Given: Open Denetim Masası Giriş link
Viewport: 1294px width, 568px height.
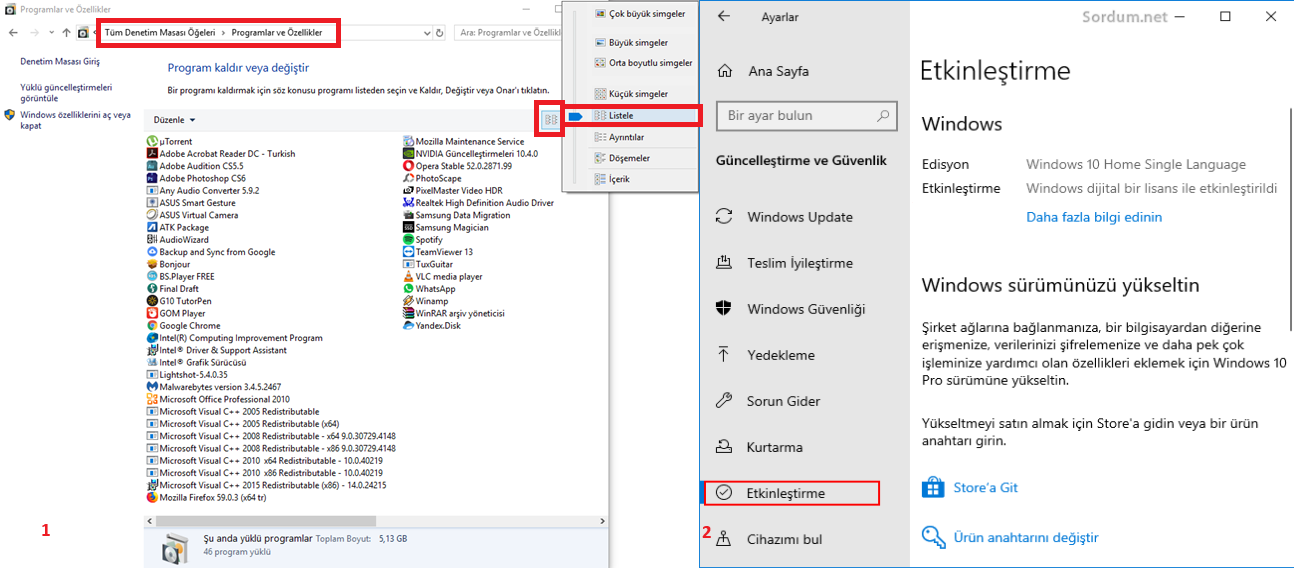Looking at the screenshot, I should pos(60,62).
